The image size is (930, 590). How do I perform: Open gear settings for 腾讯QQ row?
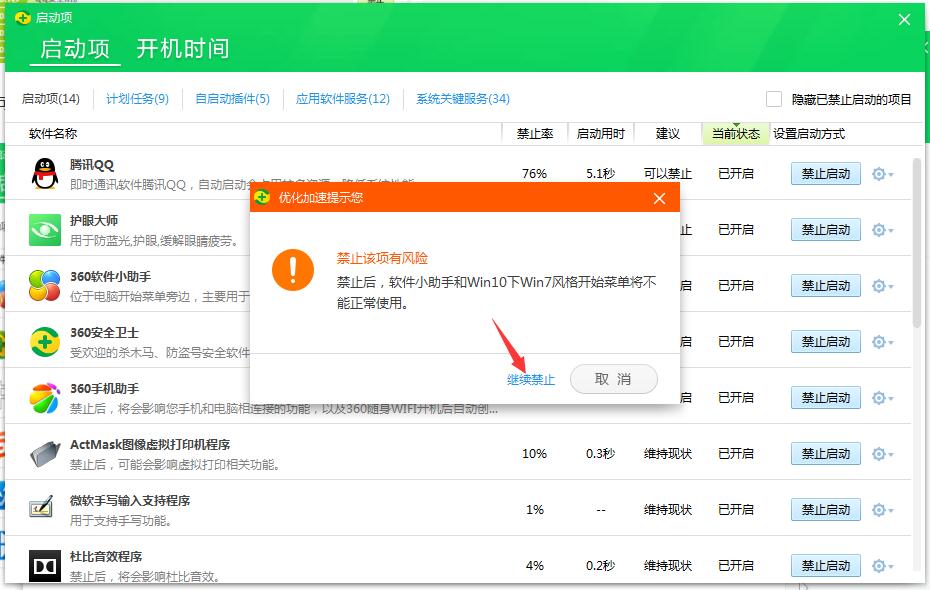(x=882, y=174)
